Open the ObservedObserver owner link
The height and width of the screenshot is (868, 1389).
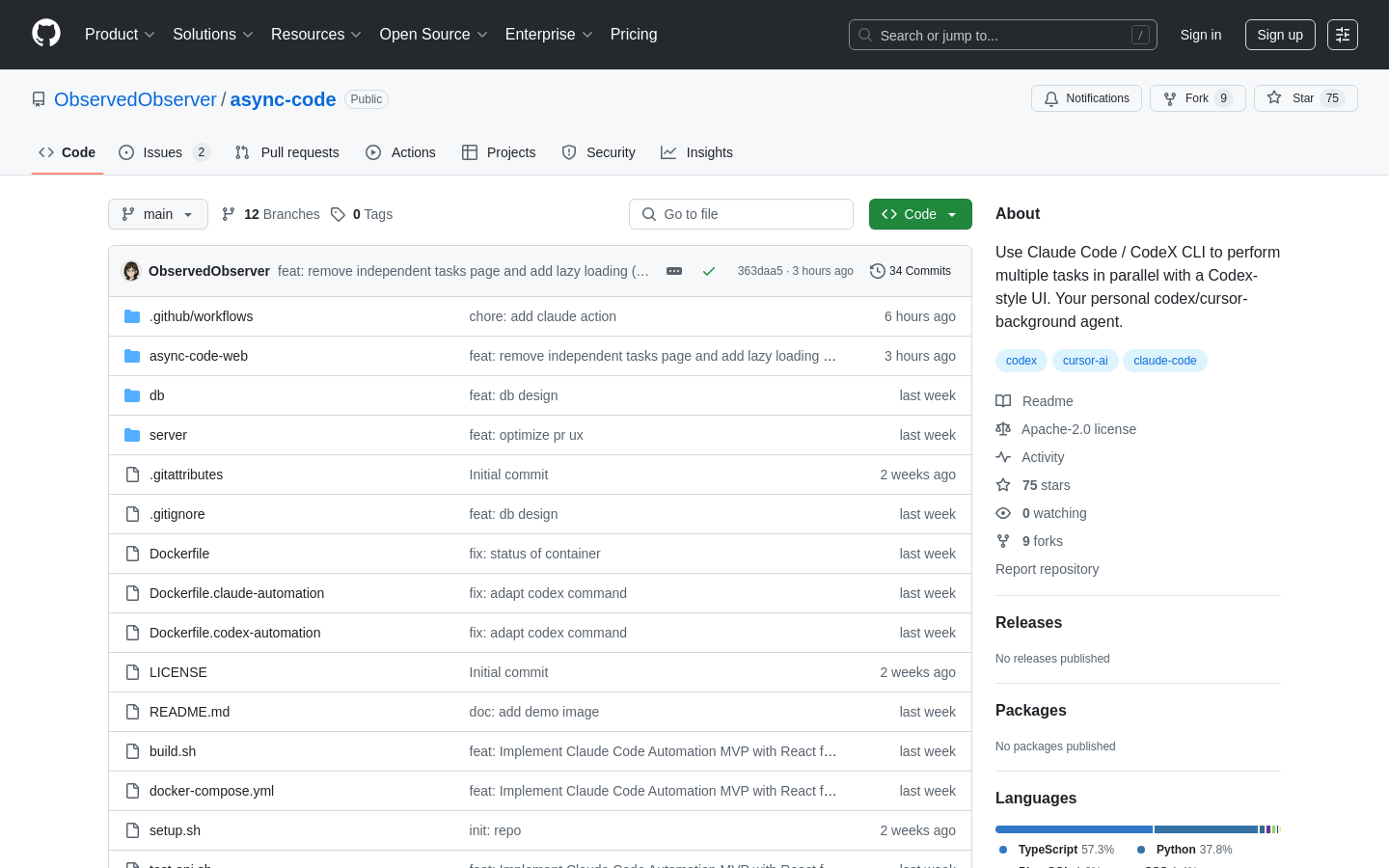point(135,99)
